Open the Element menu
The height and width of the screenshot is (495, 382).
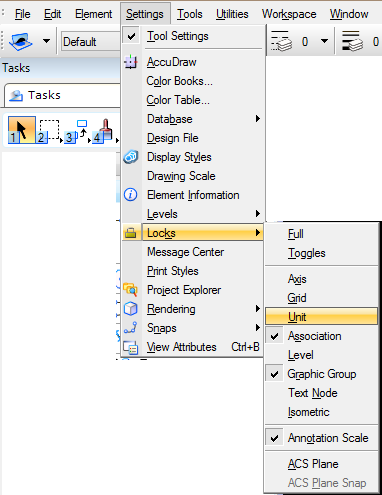(93, 14)
